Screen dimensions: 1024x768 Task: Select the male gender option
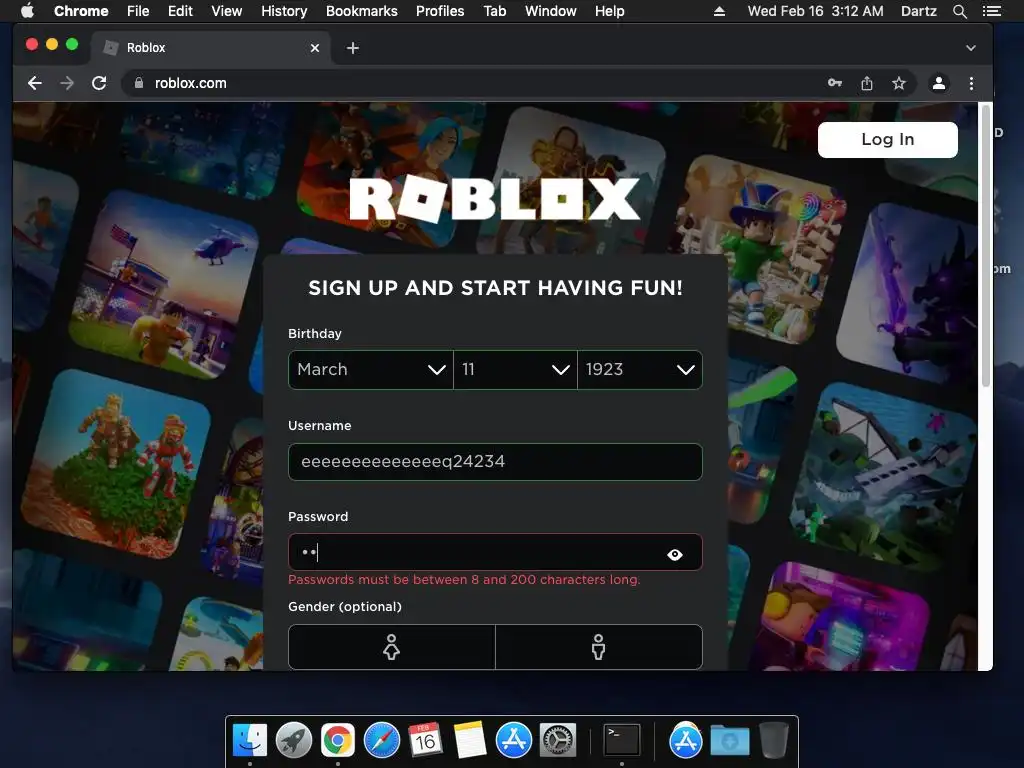pos(599,647)
